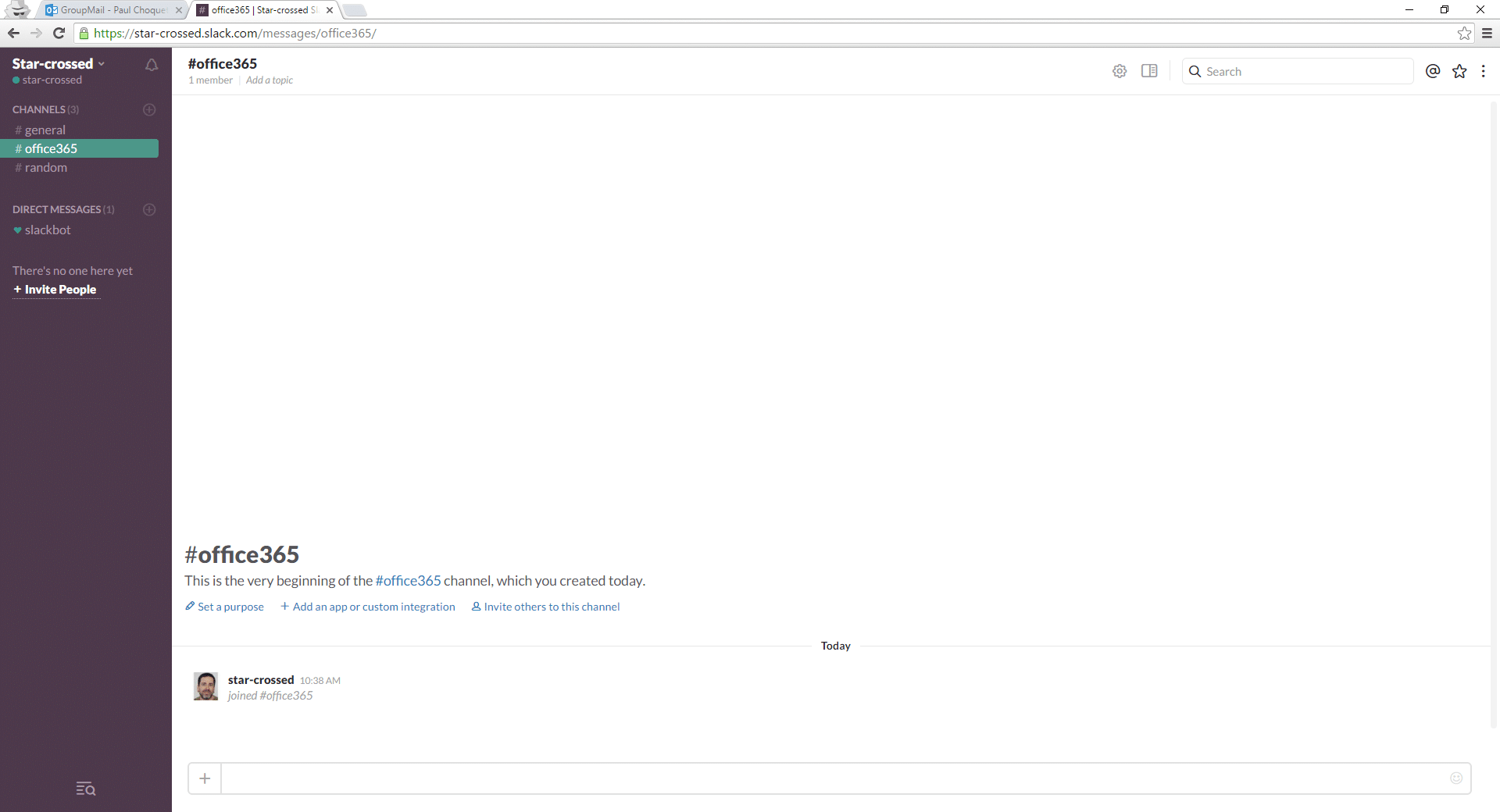
Task: Open quick switcher icon at sidebar bottom
Action: click(x=86, y=789)
